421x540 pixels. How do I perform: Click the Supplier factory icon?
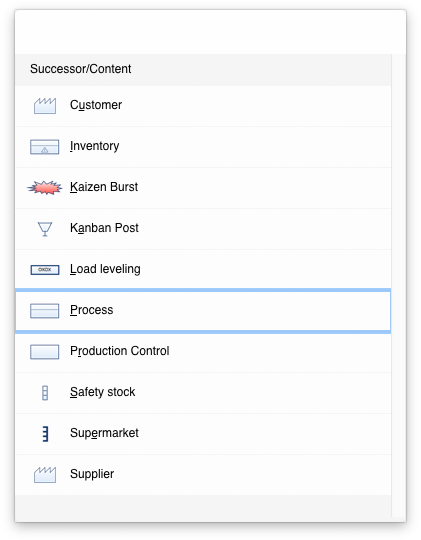coord(45,475)
